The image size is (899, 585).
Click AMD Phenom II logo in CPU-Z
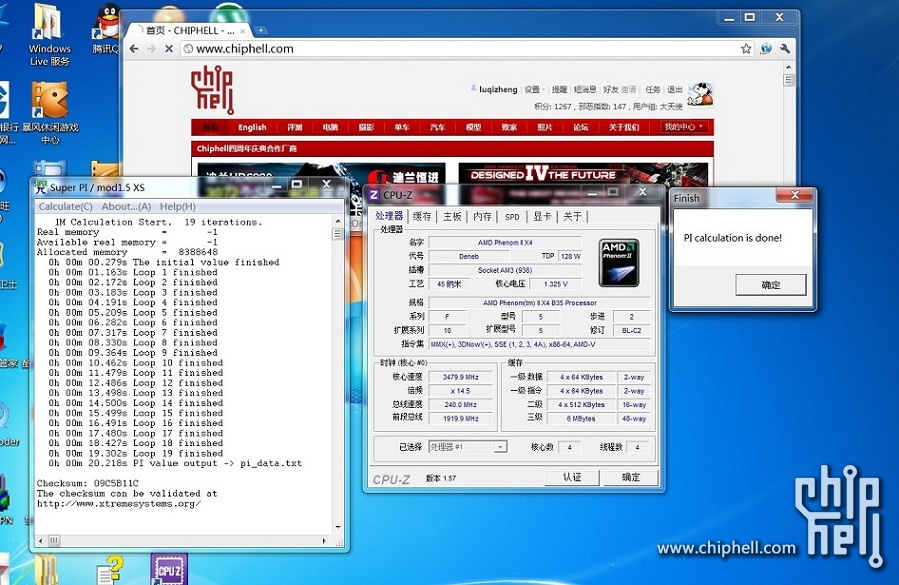pyautogui.click(x=619, y=263)
